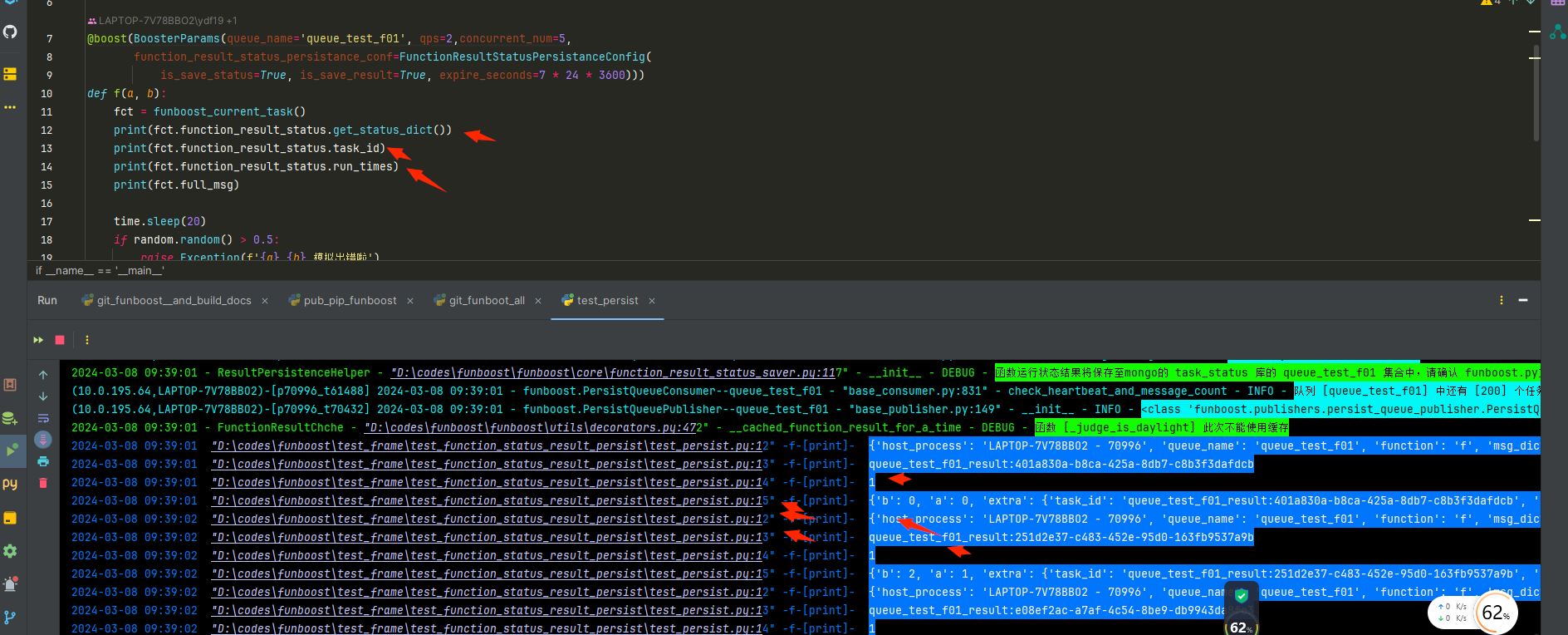Click the '@boost(BoosterParams(' decorator on line 7

pyautogui.click(x=156, y=39)
